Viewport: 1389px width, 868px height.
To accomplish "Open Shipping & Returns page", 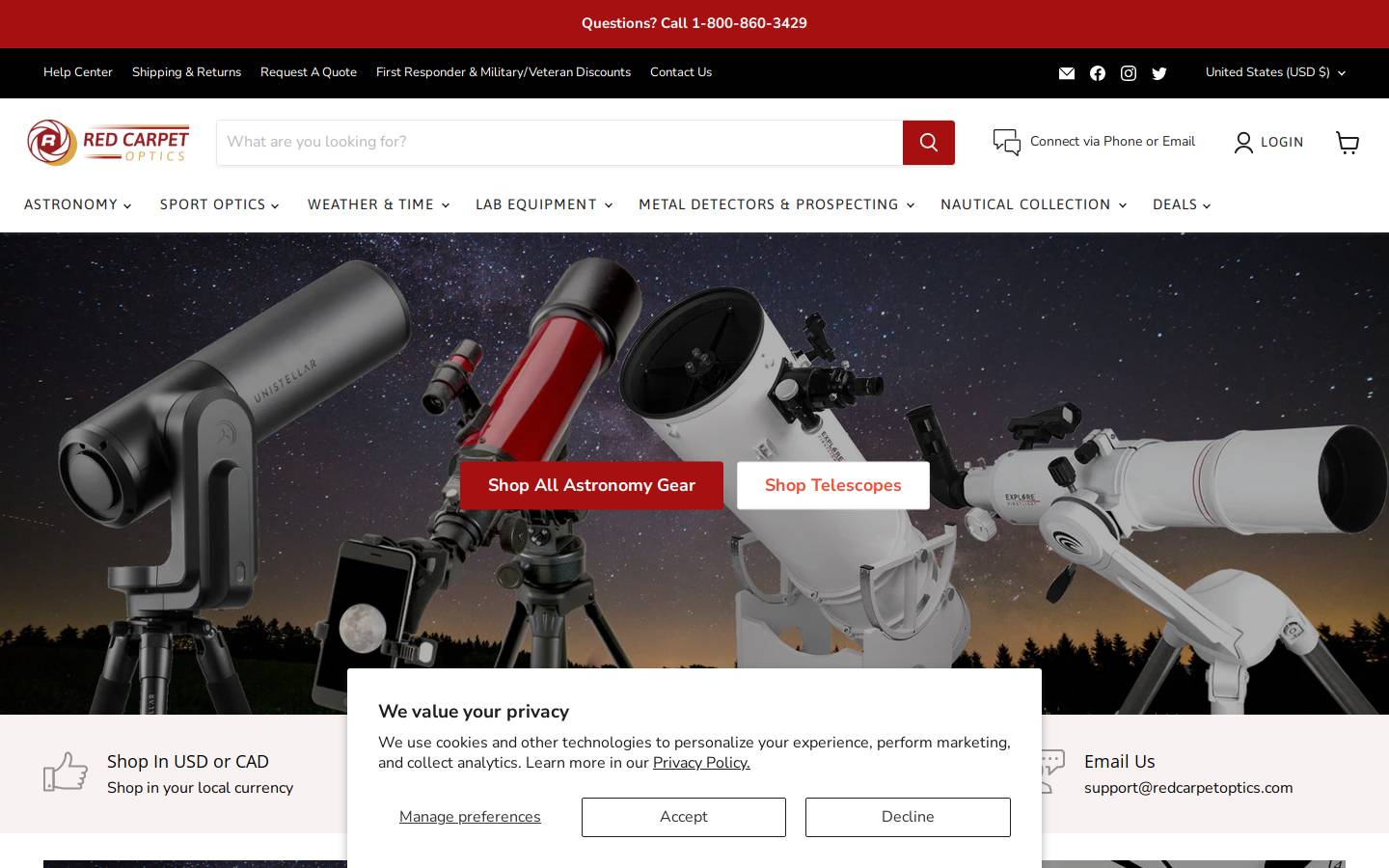I will click(186, 72).
